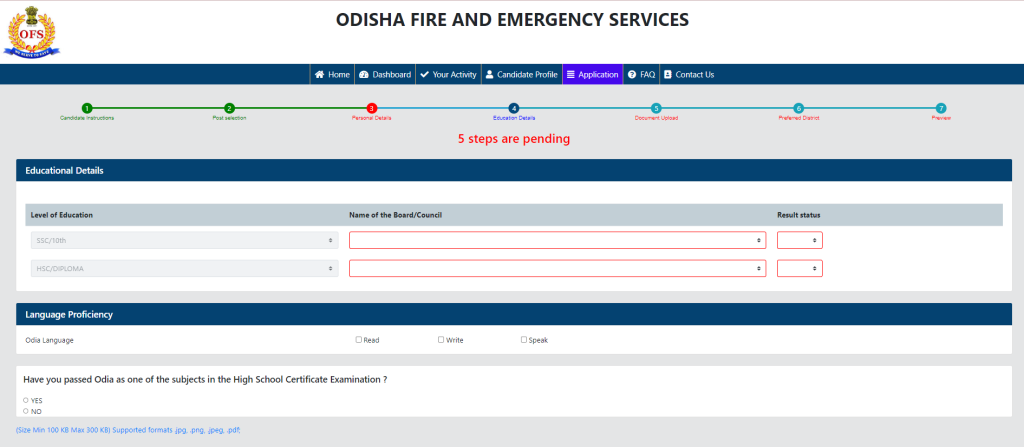Click the Personal Details step label
The width and height of the screenshot is (1024, 447).
372,118
